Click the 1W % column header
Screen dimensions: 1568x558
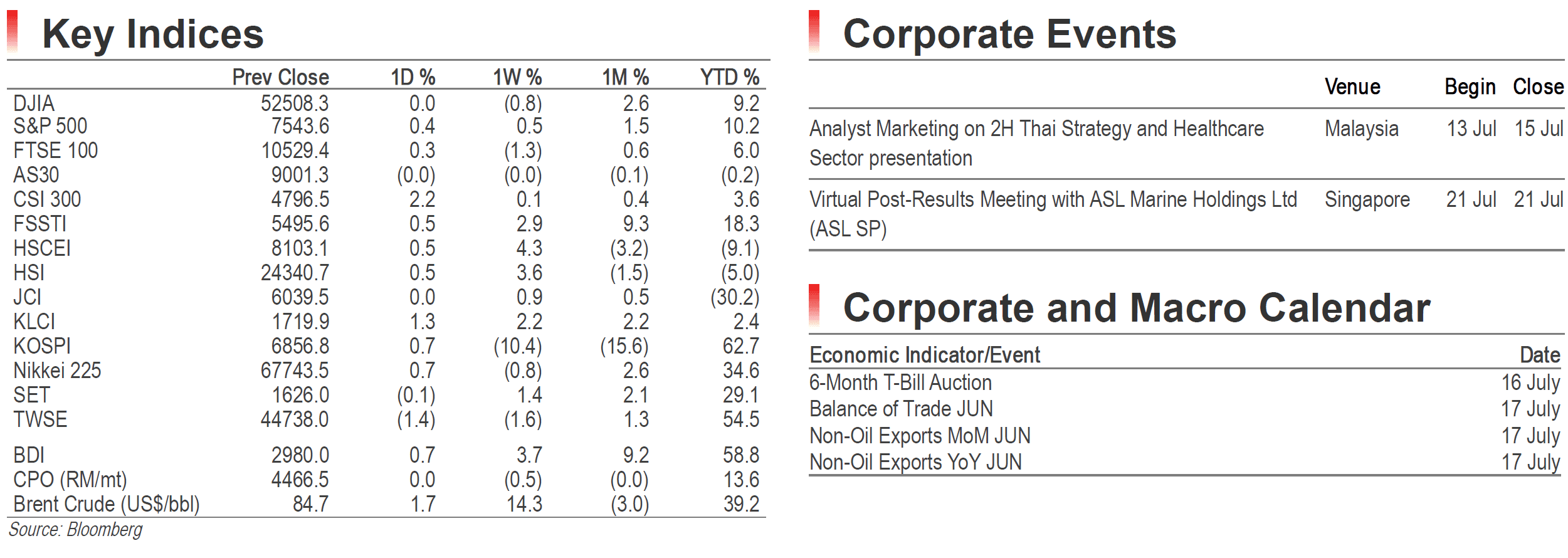click(517, 77)
